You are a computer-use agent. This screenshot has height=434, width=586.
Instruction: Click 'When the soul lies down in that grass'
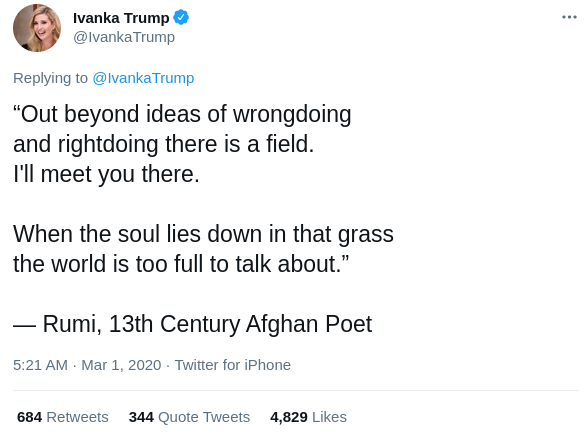[203, 234]
